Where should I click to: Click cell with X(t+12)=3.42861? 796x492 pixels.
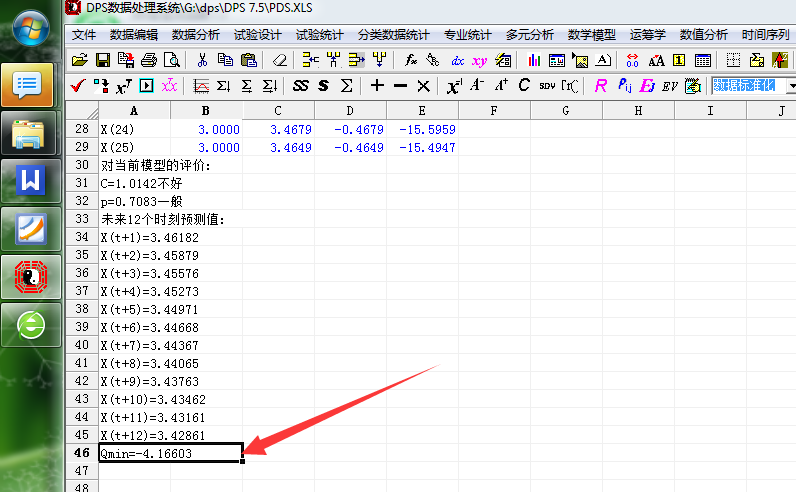pos(152,435)
